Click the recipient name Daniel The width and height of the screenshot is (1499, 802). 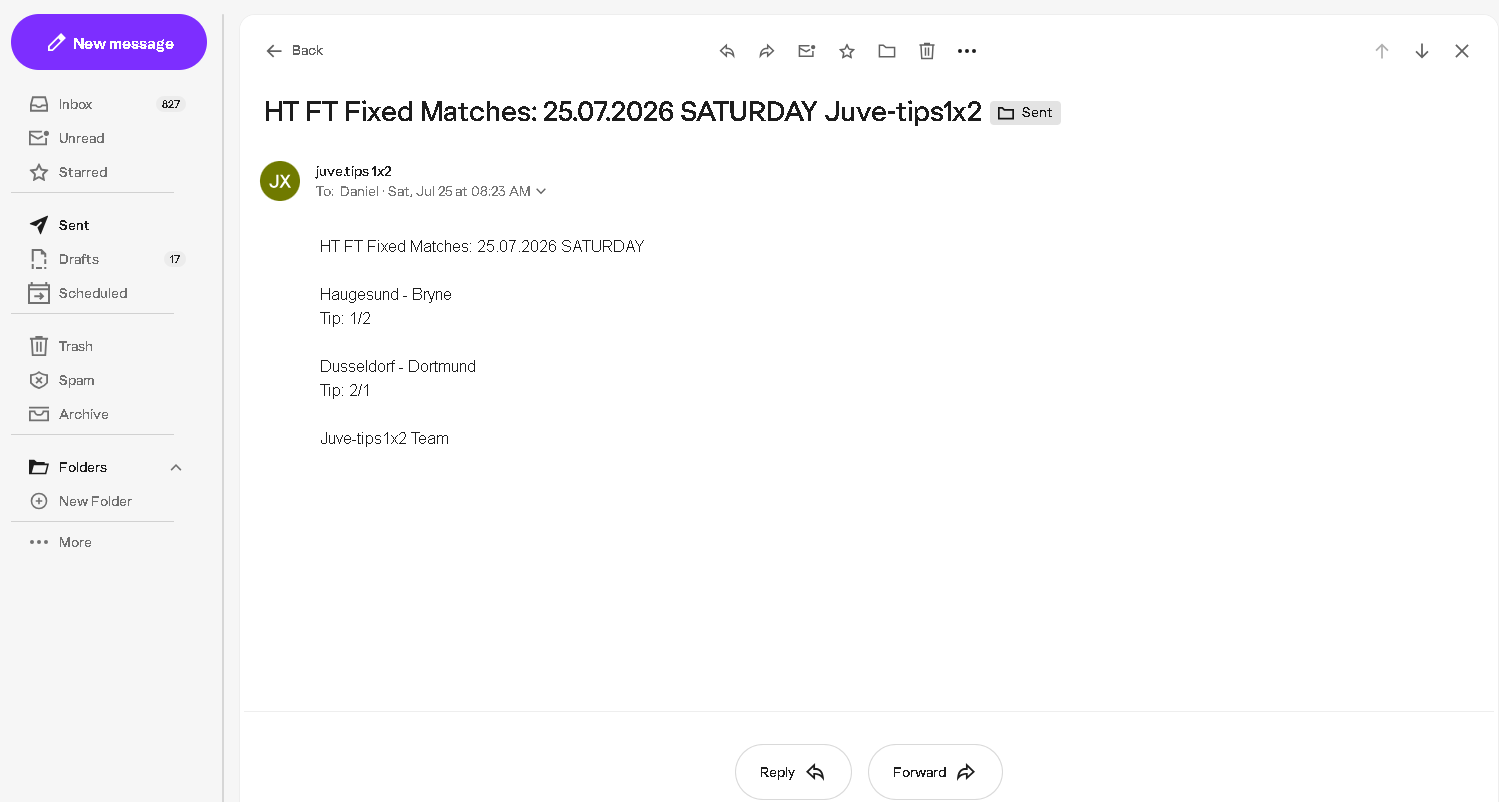[x=359, y=191]
